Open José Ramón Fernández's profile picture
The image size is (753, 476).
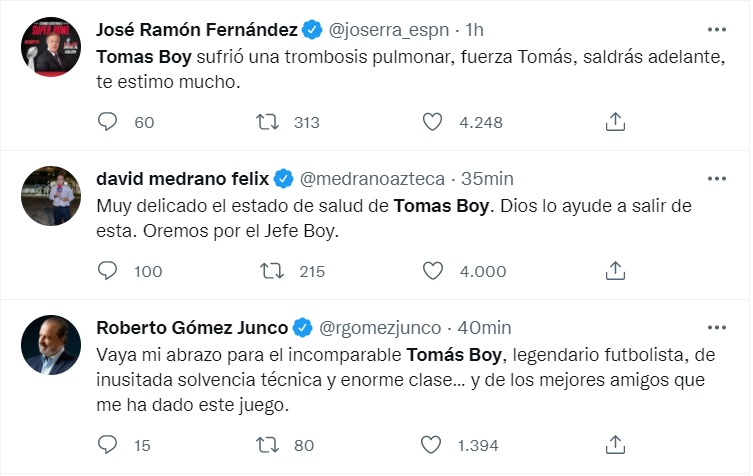51,47
